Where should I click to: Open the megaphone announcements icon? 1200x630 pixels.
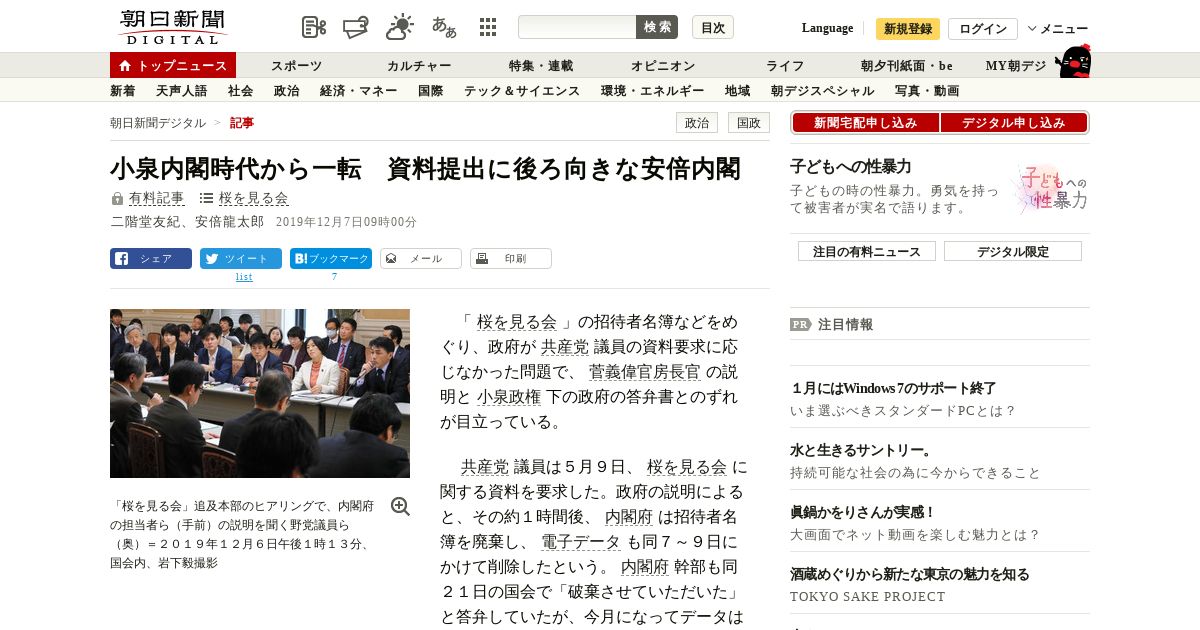pyautogui.click(x=356, y=27)
